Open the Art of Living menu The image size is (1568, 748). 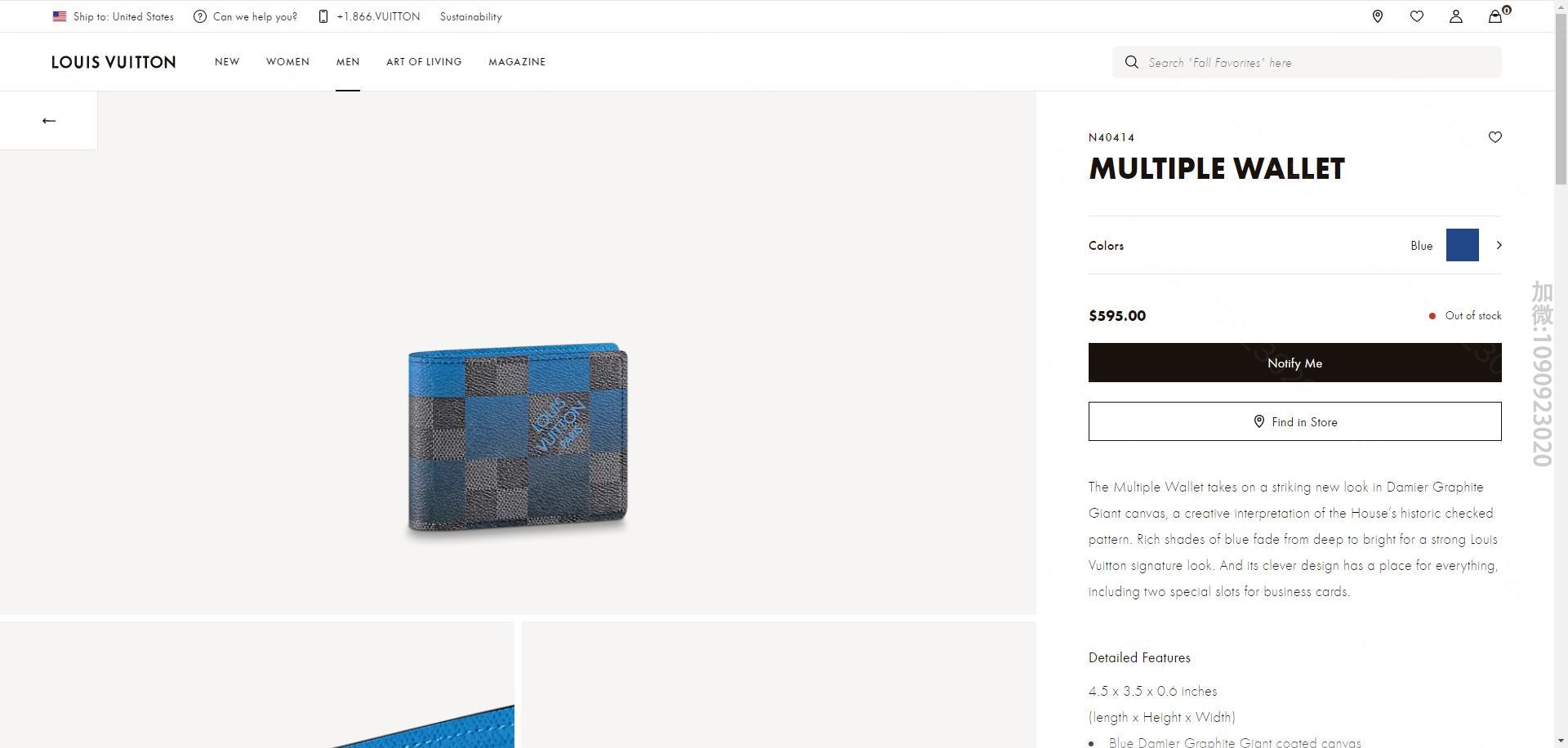424,62
